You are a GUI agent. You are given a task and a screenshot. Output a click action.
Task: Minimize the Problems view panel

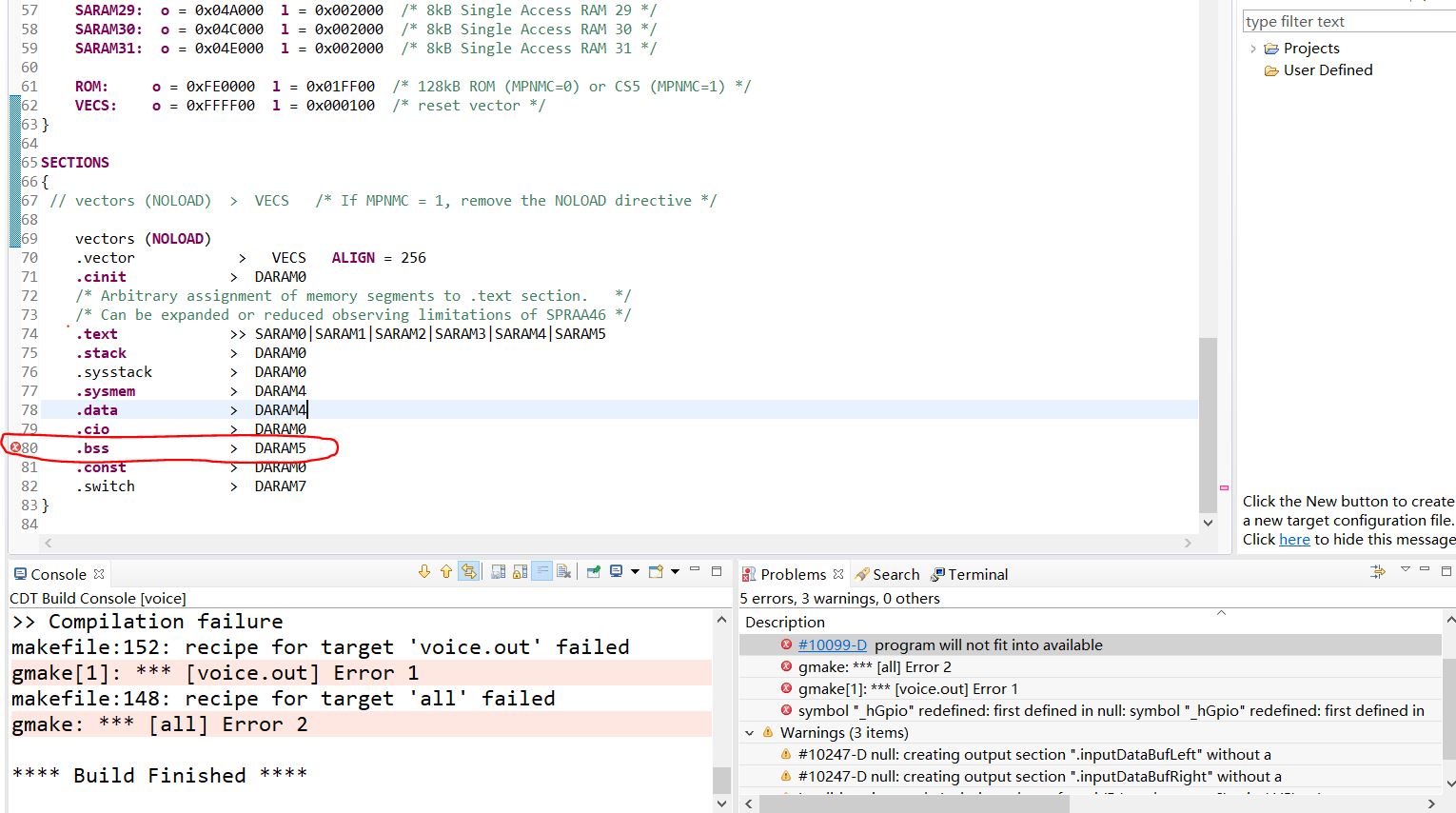[1425, 570]
